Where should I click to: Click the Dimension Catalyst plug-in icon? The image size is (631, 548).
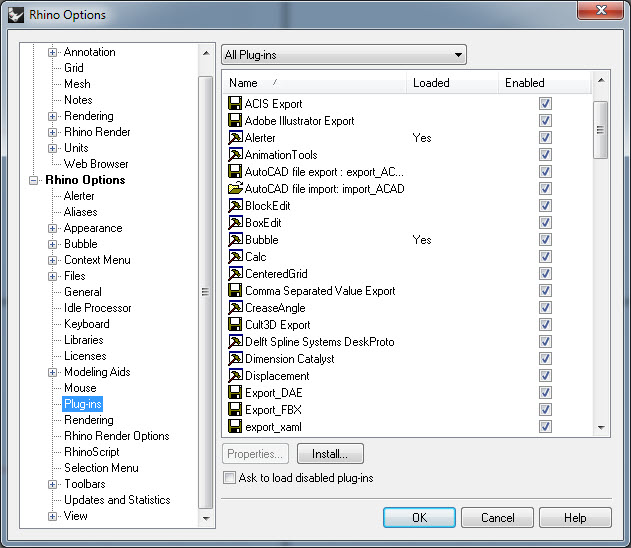click(x=235, y=358)
